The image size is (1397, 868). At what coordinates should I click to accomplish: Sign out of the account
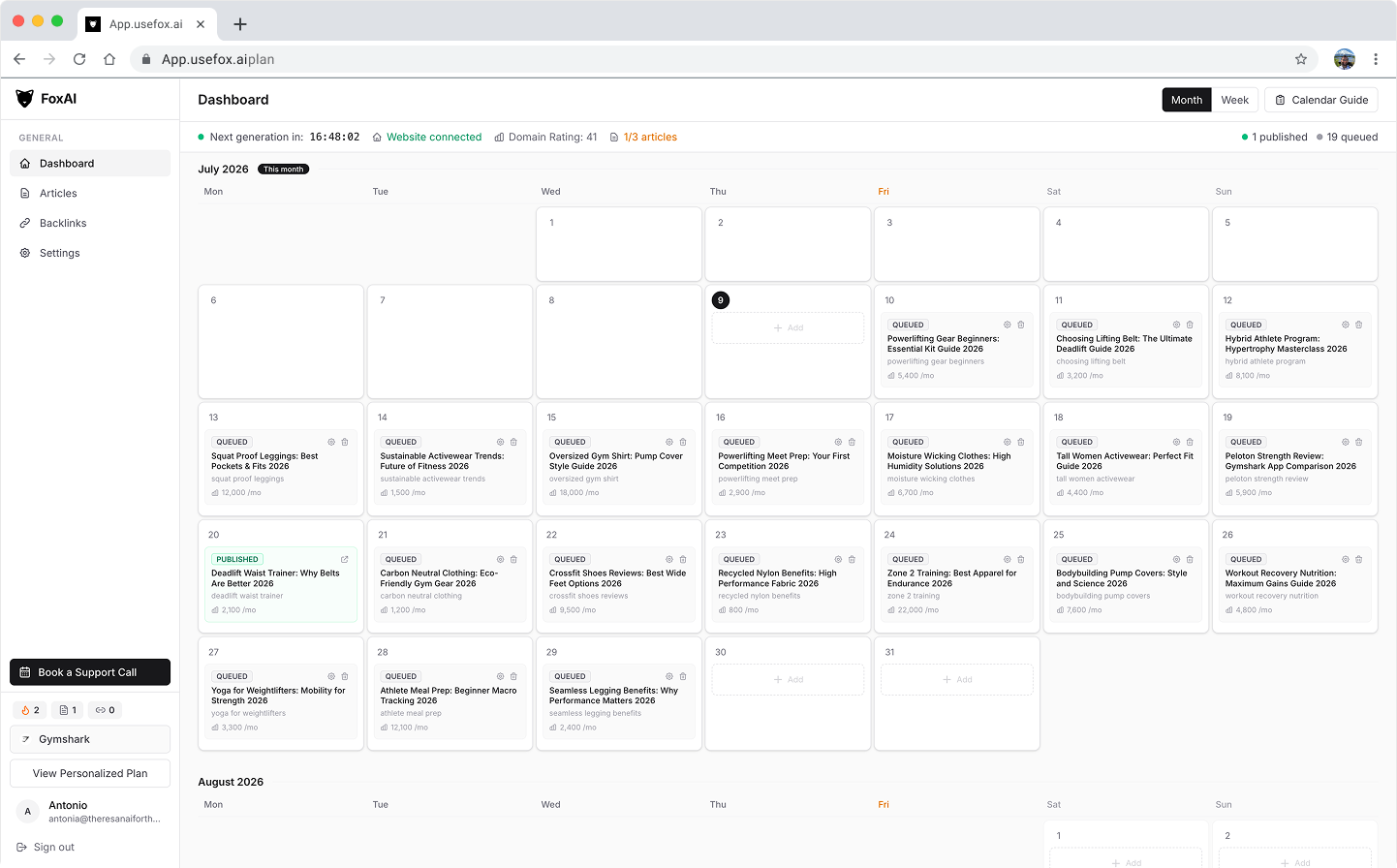click(46, 847)
